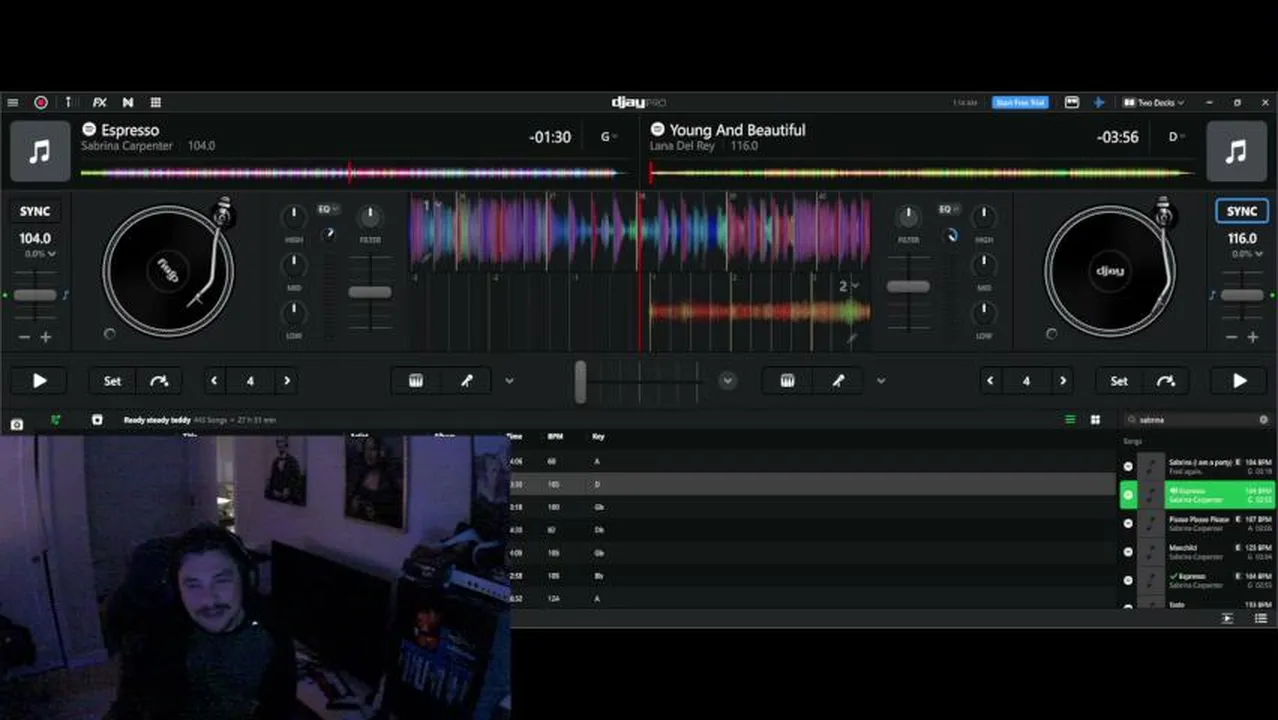The height and width of the screenshot is (720, 1278).
Task: Click deck 2 turntable platter
Action: tap(1109, 271)
